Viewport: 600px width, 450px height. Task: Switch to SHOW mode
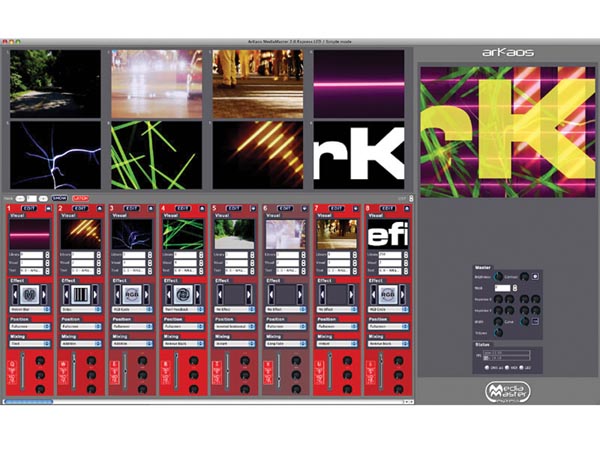[x=59, y=198]
